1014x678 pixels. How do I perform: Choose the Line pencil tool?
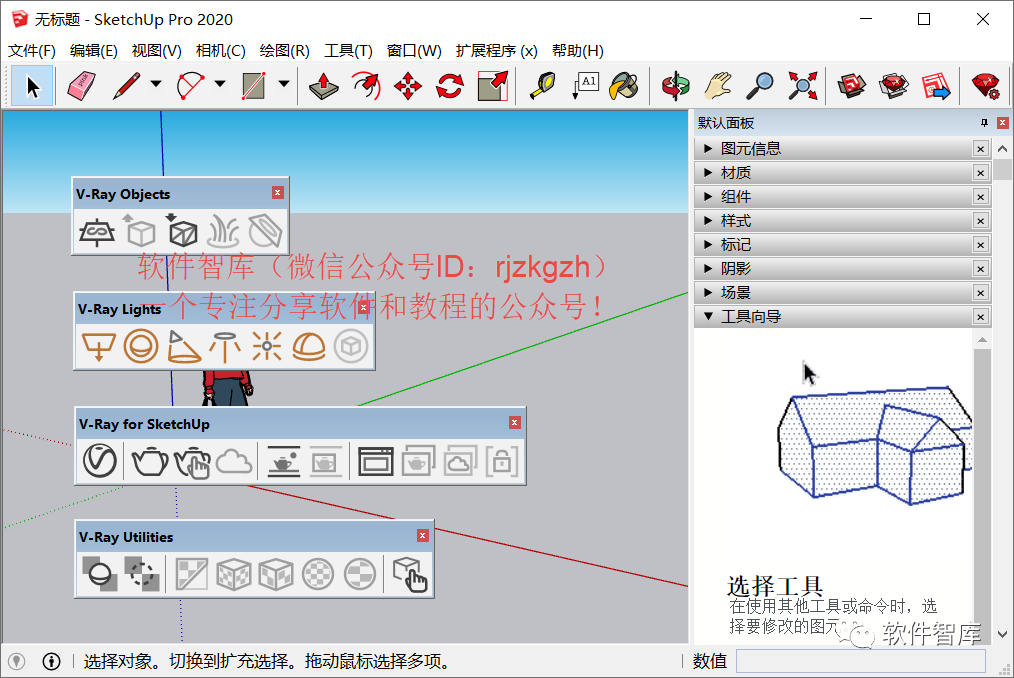tap(127, 85)
